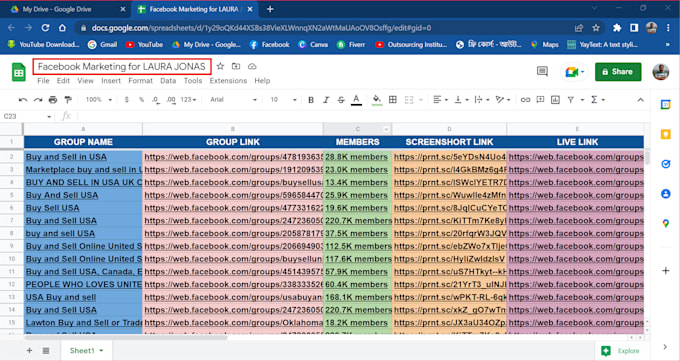This screenshot has width=680, height=361.
Task: Click the Insert comment icon
Action: tap(540, 100)
